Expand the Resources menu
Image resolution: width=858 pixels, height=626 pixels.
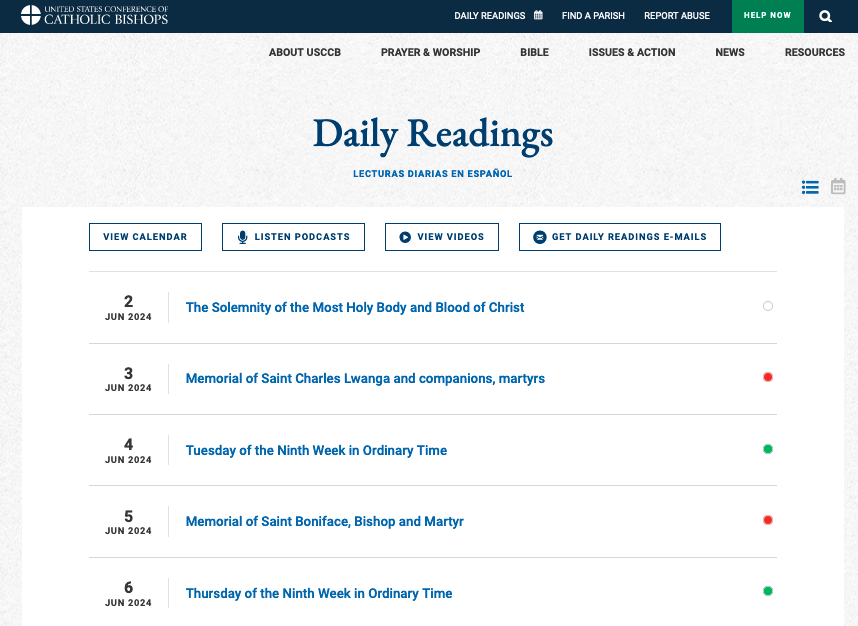pos(815,52)
